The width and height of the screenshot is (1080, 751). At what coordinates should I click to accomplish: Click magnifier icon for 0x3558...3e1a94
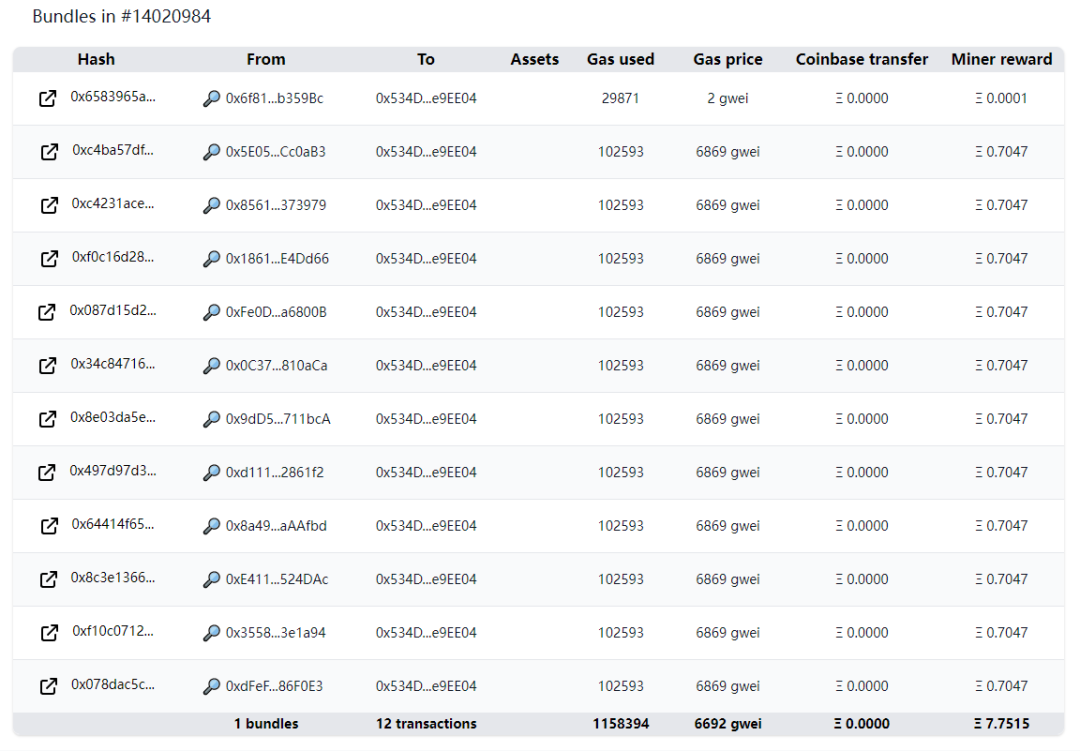(x=211, y=633)
